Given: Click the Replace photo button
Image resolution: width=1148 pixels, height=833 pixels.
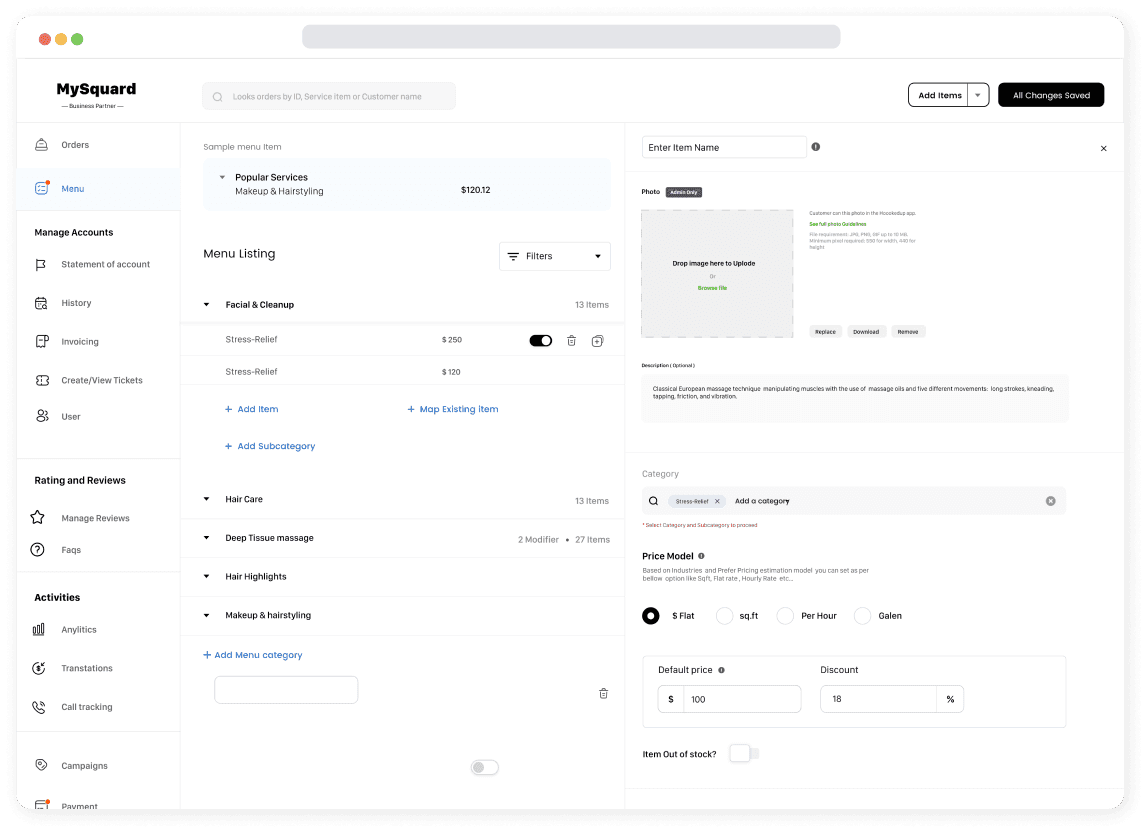Looking at the screenshot, I should pyautogui.click(x=825, y=332).
